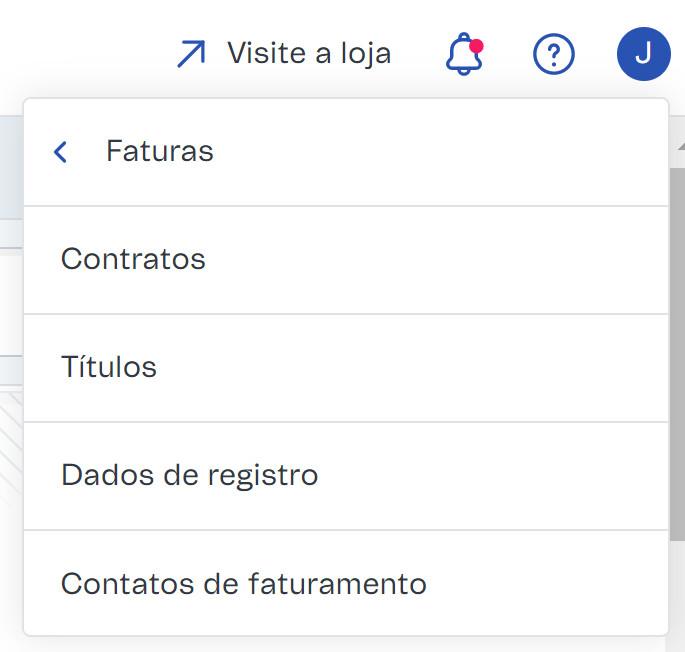Click the gray panel left of the menu
Screen dimensions: 685x652
(x=11, y=167)
